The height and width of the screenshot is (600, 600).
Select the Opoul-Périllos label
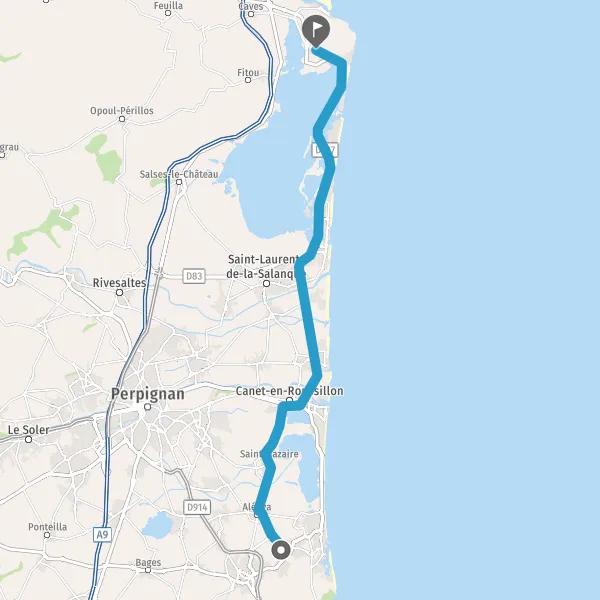point(122,111)
